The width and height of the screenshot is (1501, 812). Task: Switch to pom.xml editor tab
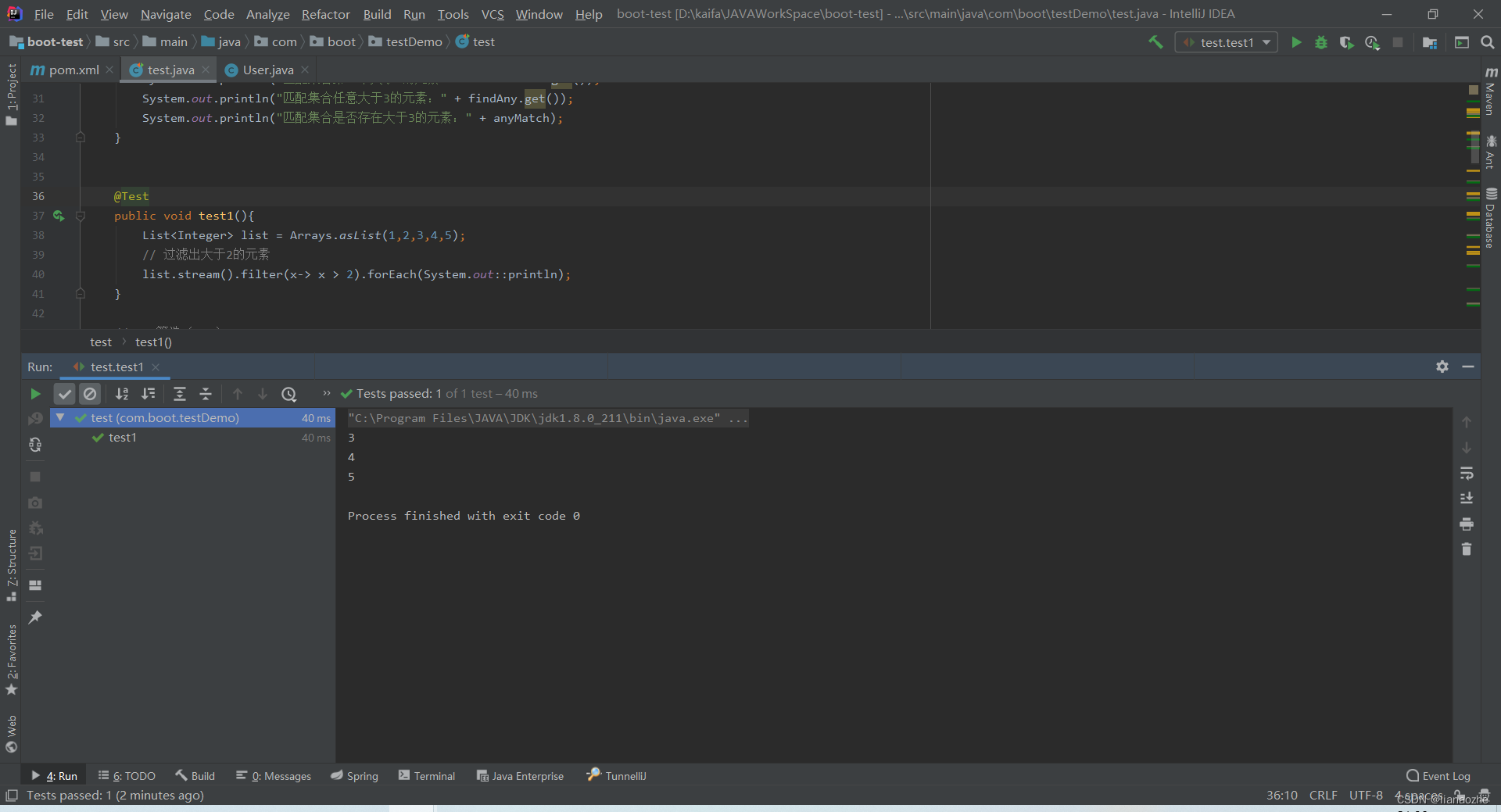(72, 70)
